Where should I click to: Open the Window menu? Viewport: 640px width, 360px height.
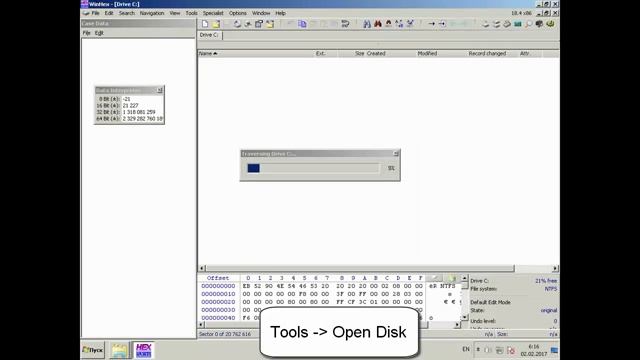click(261, 13)
